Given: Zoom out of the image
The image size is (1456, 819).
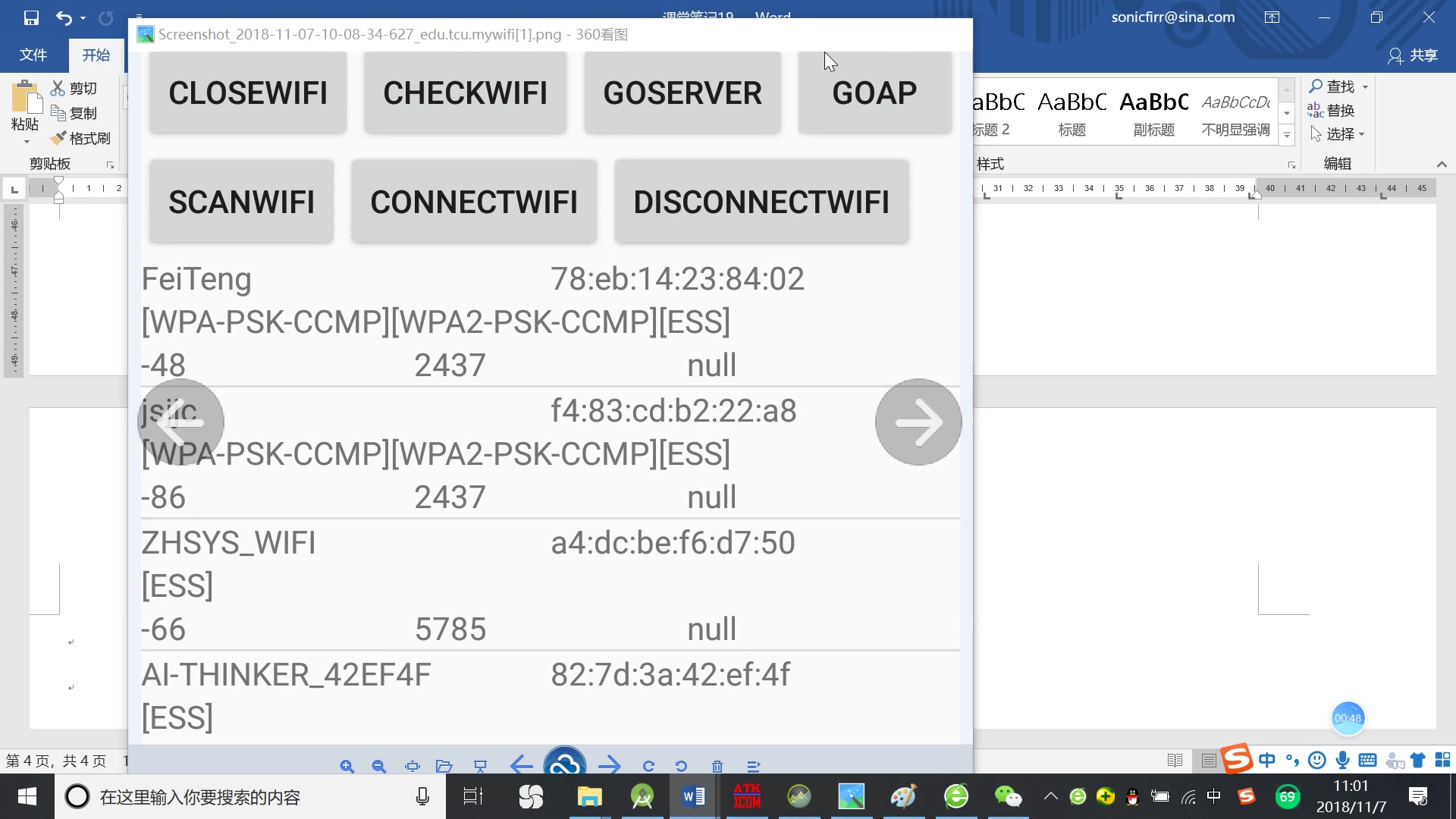Looking at the screenshot, I should tap(379, 766).
